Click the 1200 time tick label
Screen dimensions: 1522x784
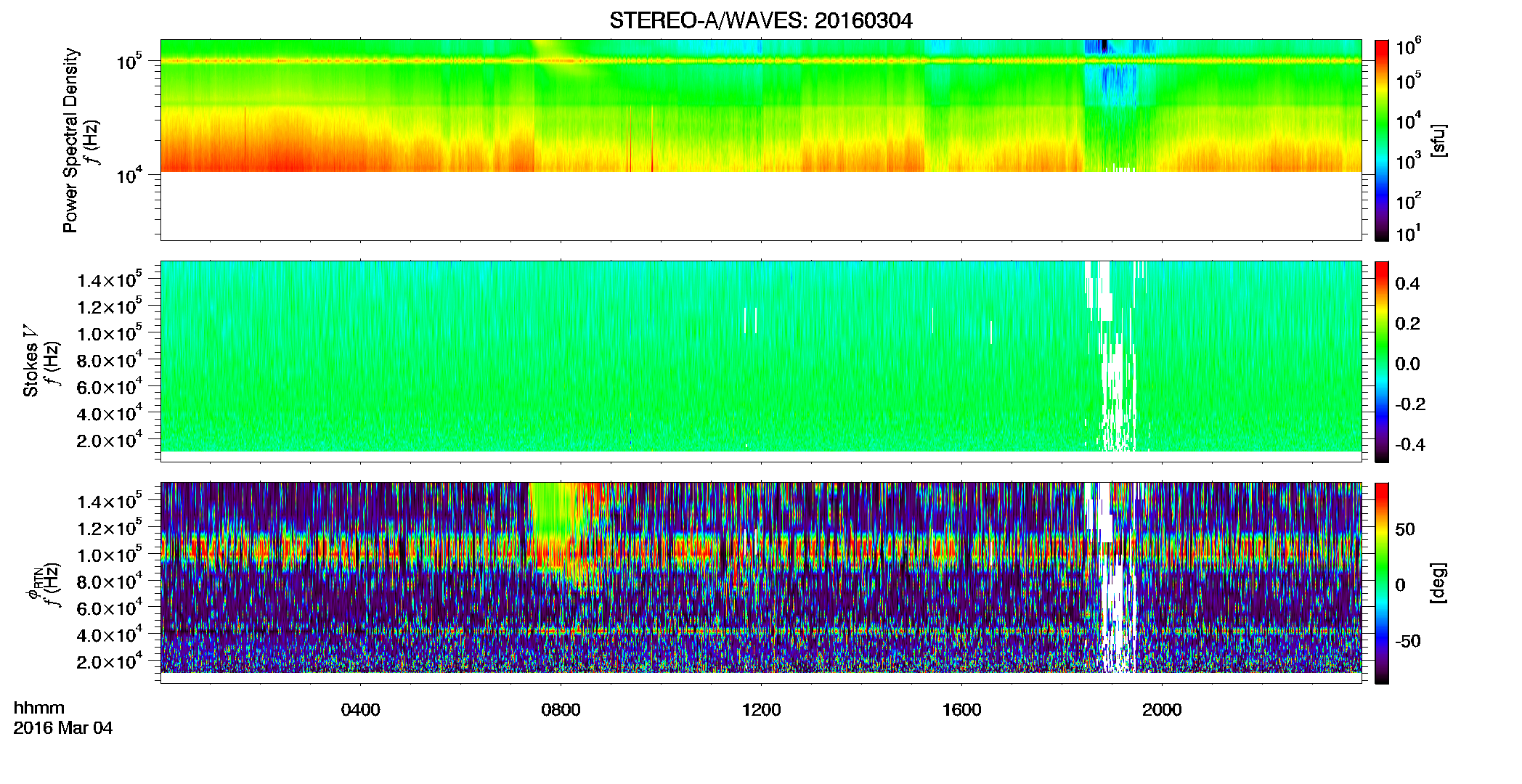point(761,710)
